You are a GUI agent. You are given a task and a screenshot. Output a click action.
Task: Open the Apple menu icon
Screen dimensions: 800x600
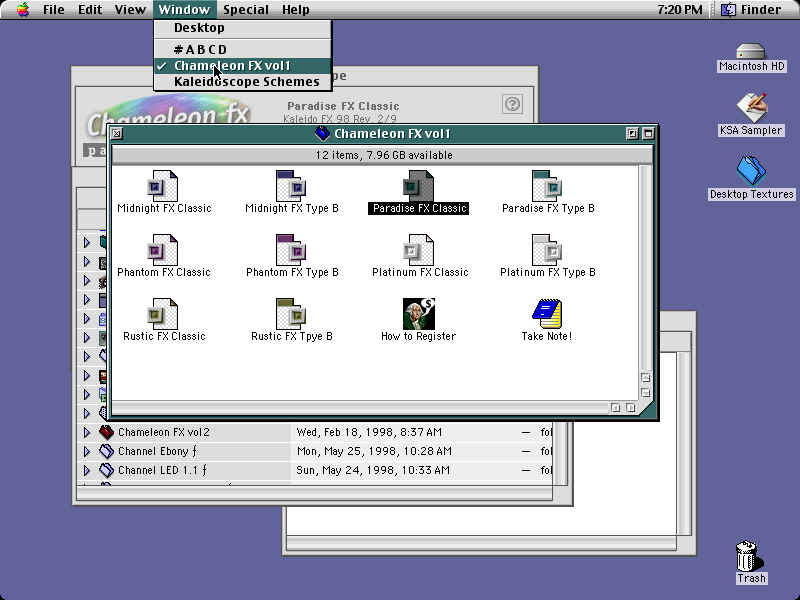(x=22, y=9)
